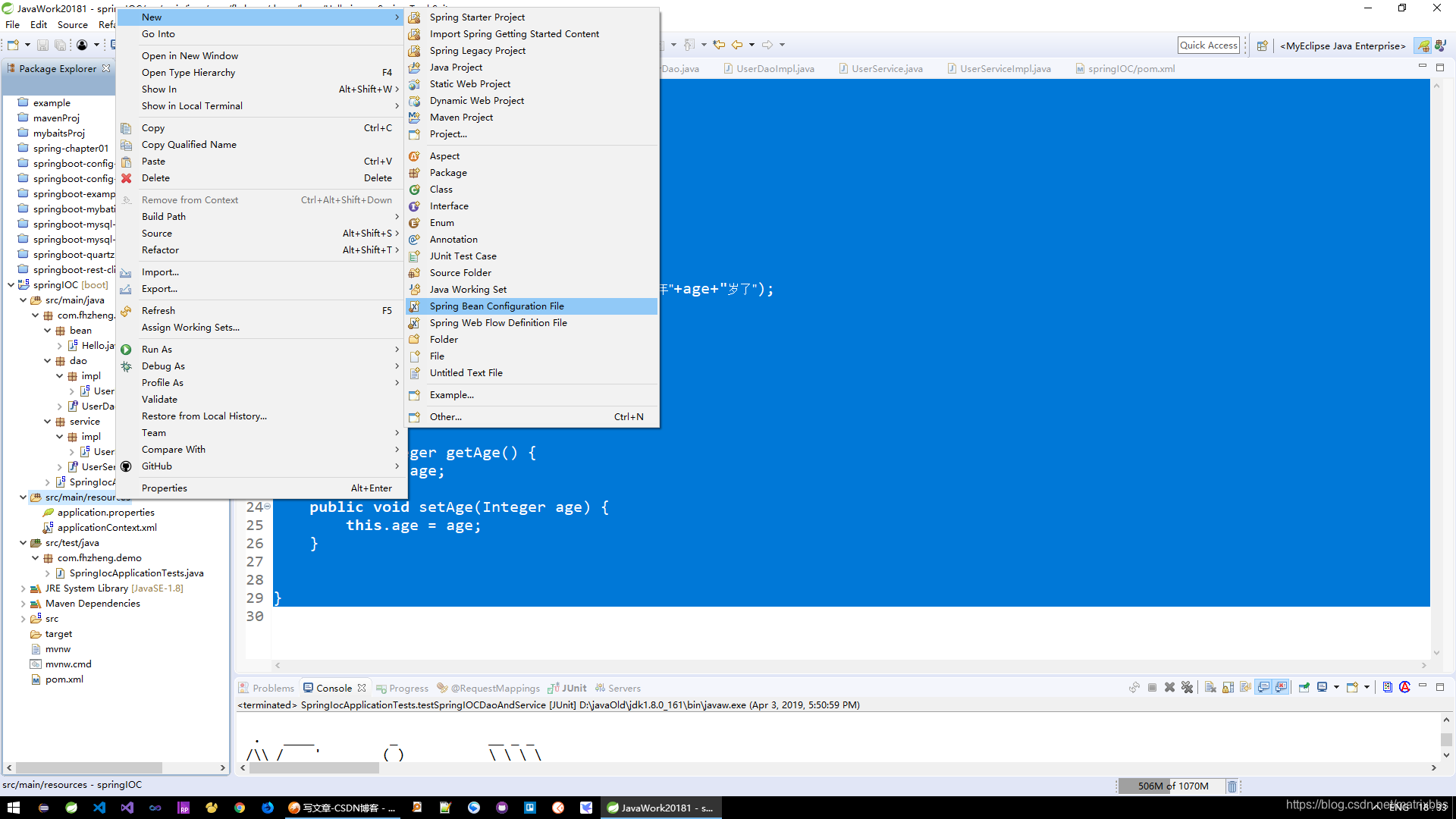Remove all terminated launches icon
1456x819 pixels.
[1187, 688]
